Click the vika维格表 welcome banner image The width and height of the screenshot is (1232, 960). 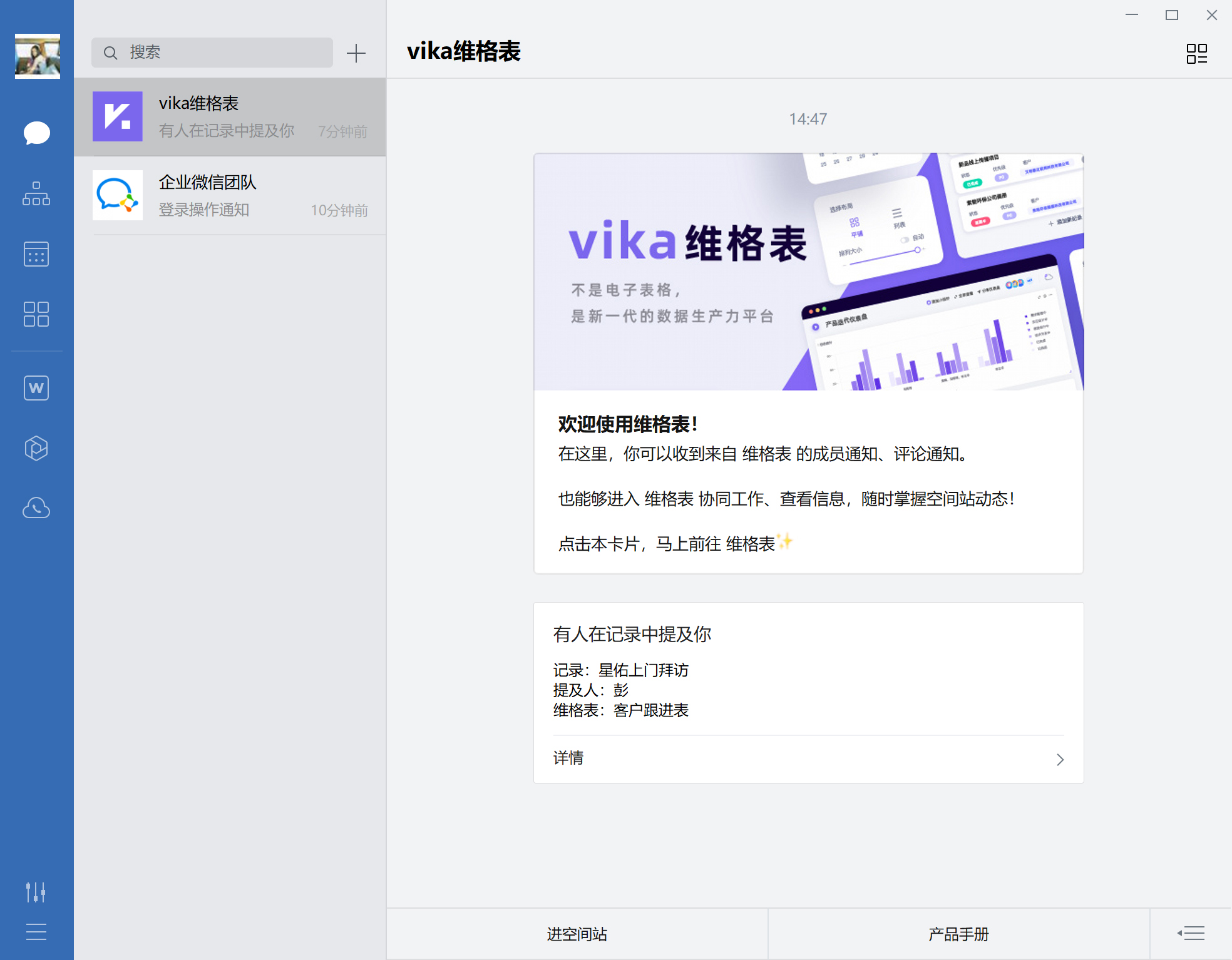click(808, 272)
